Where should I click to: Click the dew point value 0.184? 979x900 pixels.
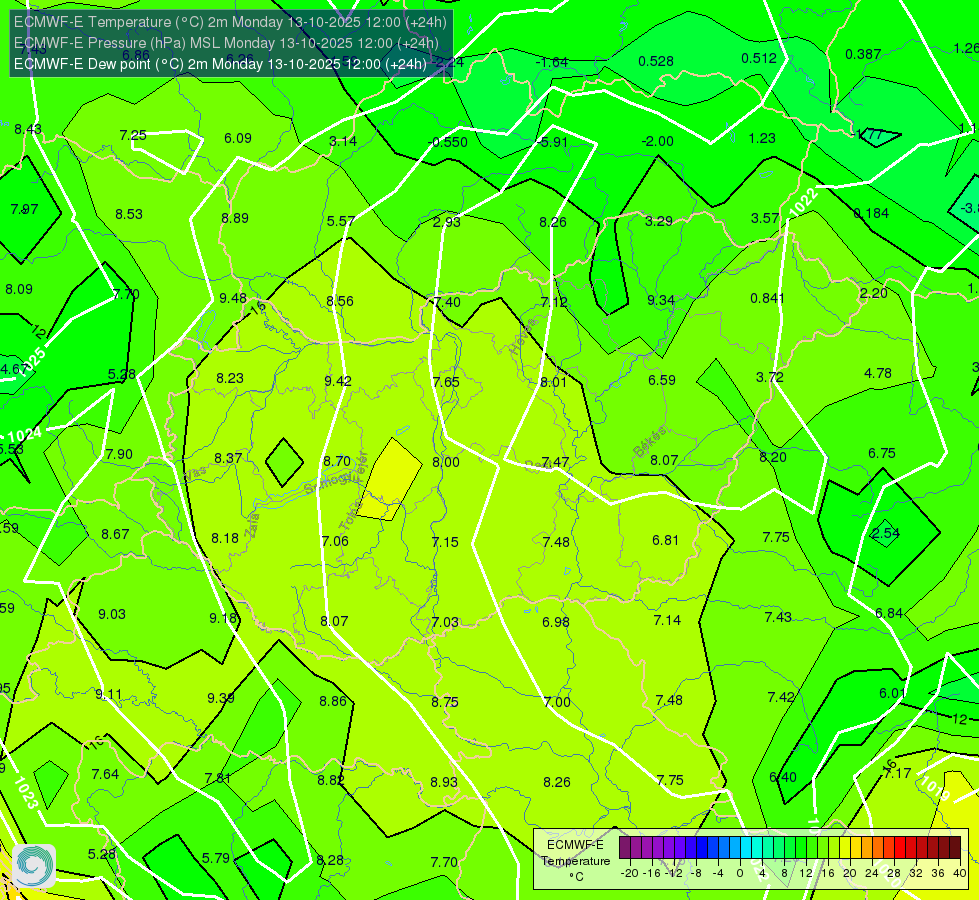pyautogui.click(x=871, y=214)
